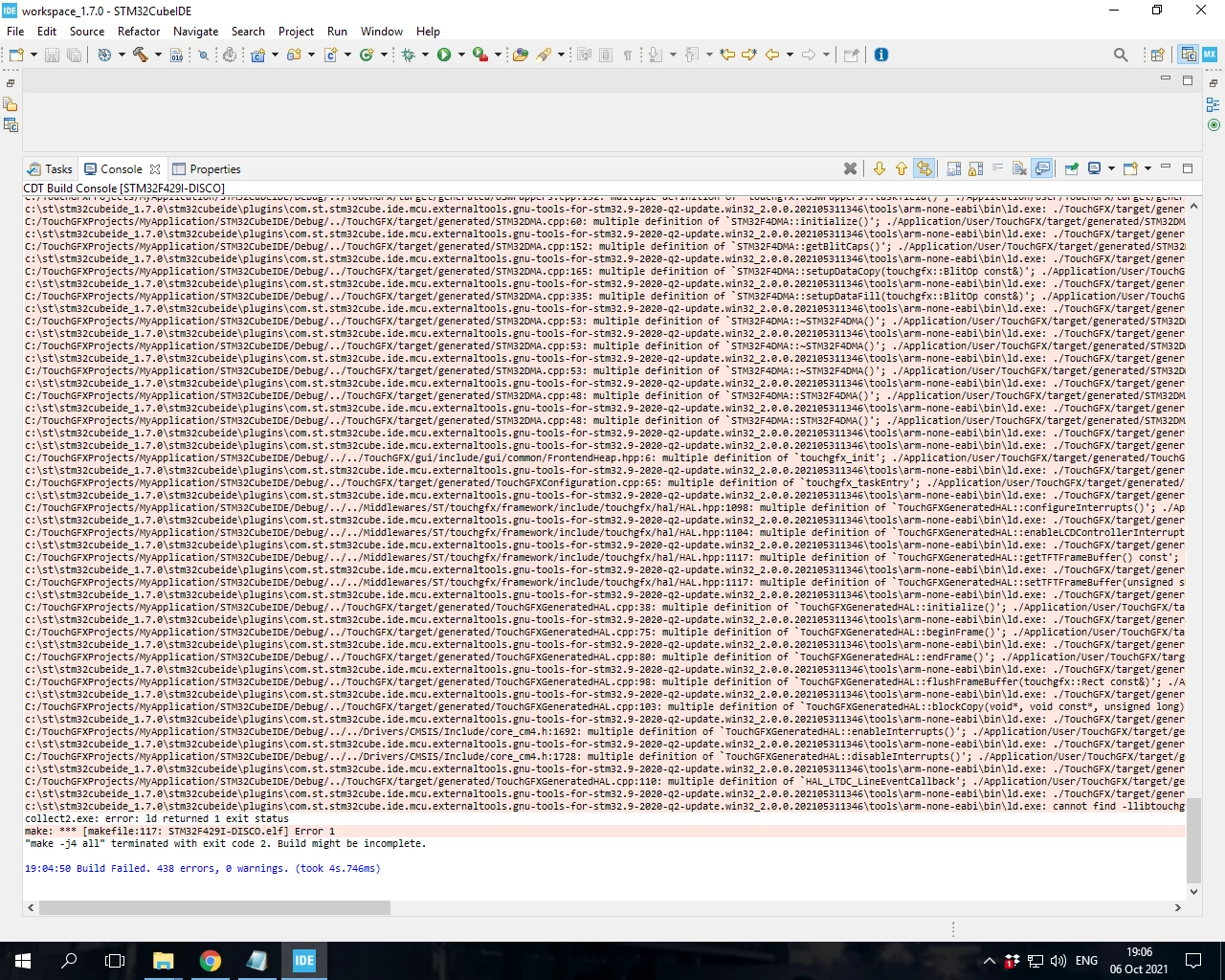Expand the Build hammer dropdown arrow
Image resolution: width=1225 pixels, height=980 pixels.
[x=158, y=55]
